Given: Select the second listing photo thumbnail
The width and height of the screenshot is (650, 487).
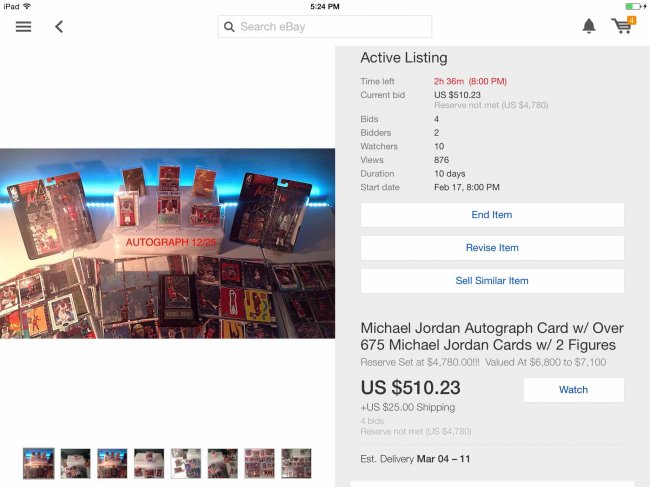Looking at the screenshot, I should click(x=75, y=463).
